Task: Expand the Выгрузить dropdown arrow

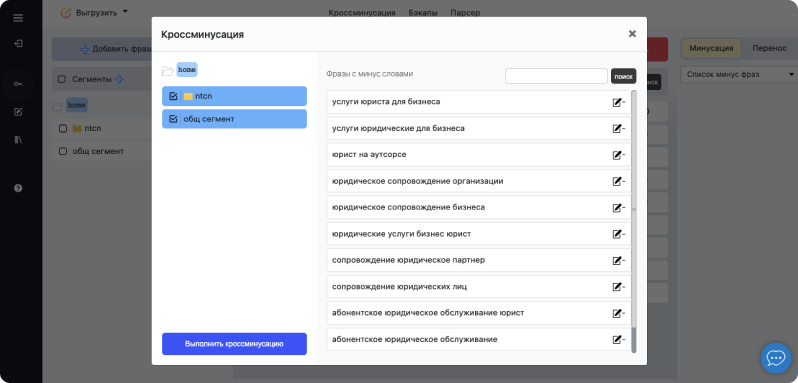Action: 125,12
